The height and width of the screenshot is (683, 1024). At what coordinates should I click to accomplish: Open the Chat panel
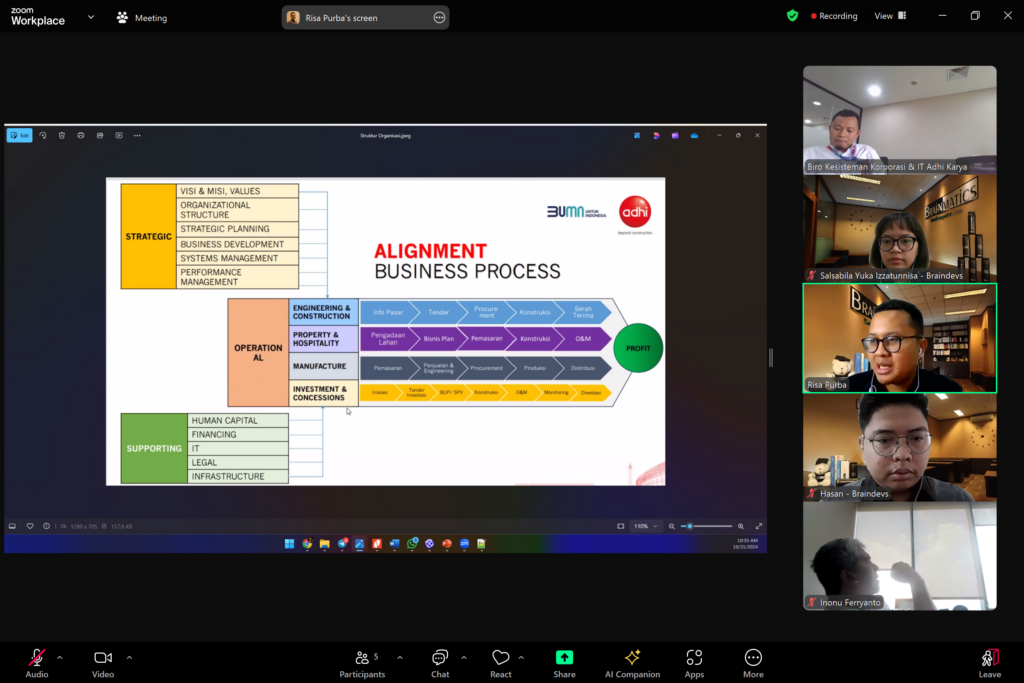[440, 662]
